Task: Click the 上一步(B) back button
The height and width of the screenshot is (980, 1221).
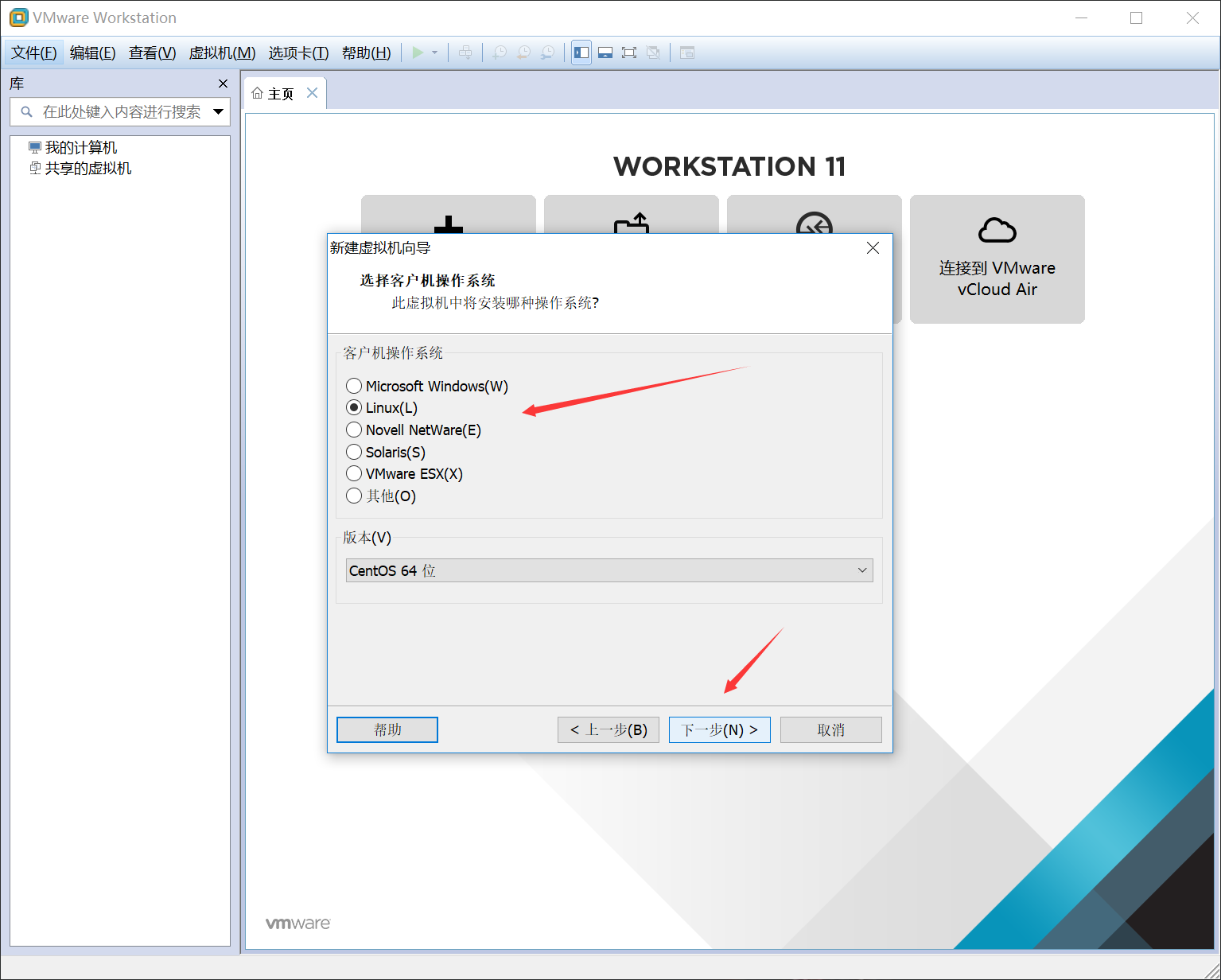Action: (609, 729)
